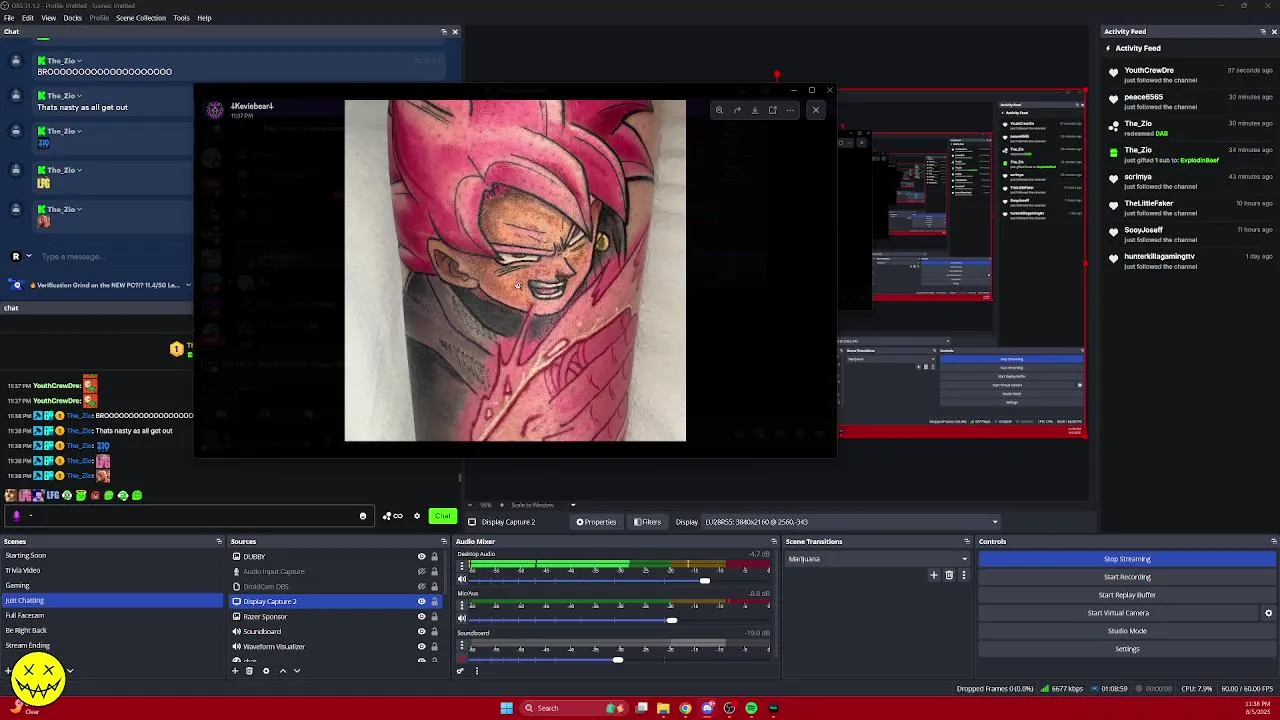Image resolution: width=1280 pixels, height=720 pixels.
Task: Hide the Razer Sponsor source
Action: coord(421,617)
